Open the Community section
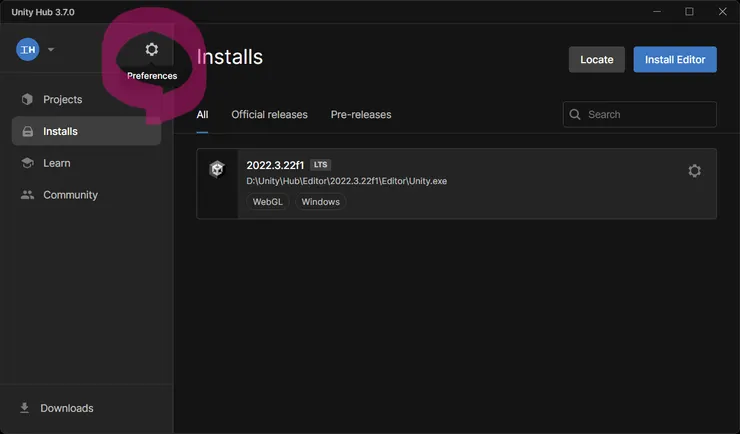The width and height of the screenshot is (740, 434). click(86, 195)
